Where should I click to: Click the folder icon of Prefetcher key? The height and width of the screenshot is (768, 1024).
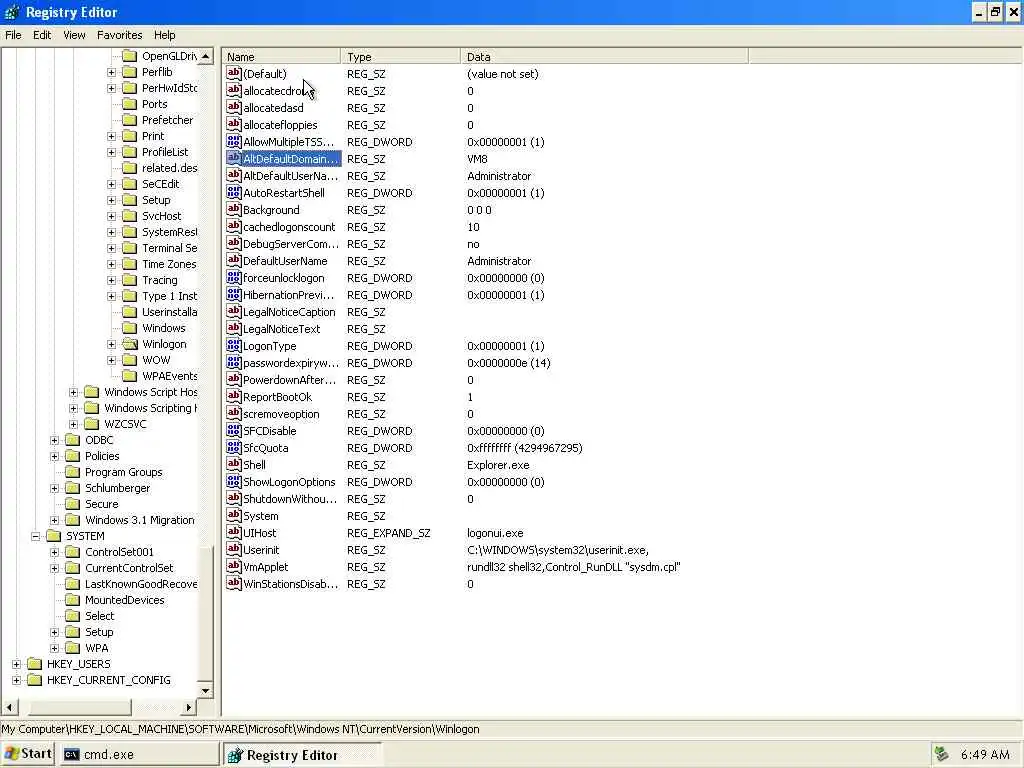coord(130,120)
